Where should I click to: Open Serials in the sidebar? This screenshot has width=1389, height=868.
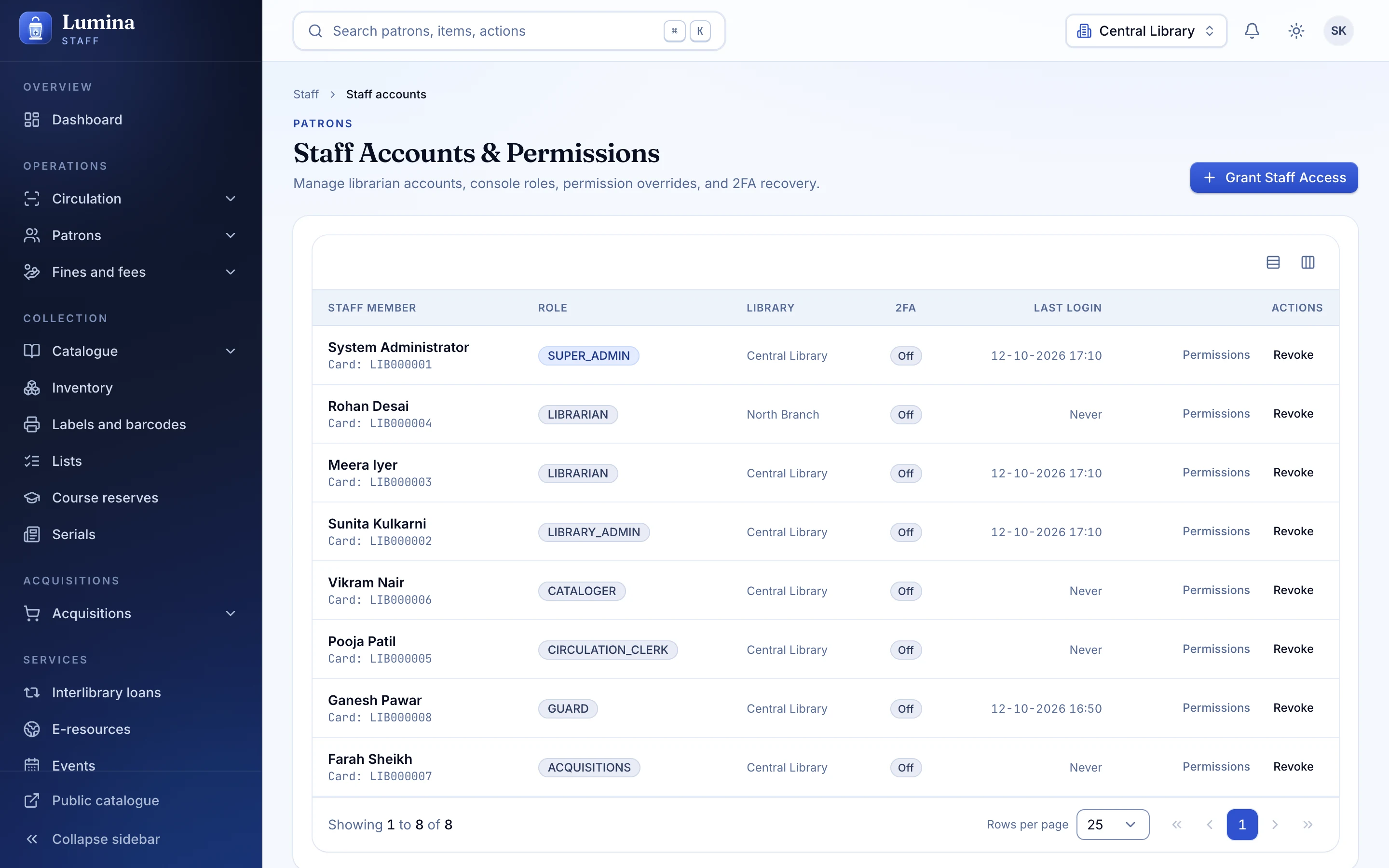tap(131, 534)
